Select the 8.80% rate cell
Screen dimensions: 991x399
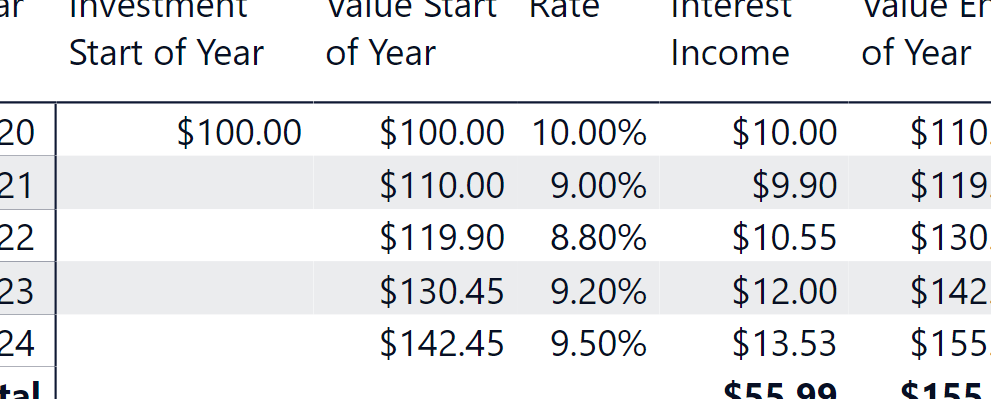click(588, 235)
